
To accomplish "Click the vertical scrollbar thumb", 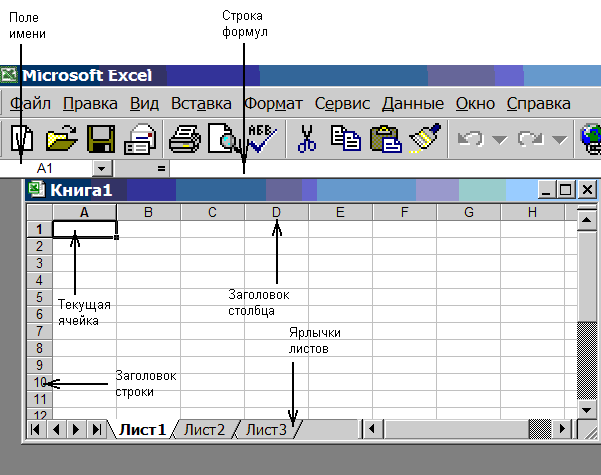I will (x=586, y=276).
